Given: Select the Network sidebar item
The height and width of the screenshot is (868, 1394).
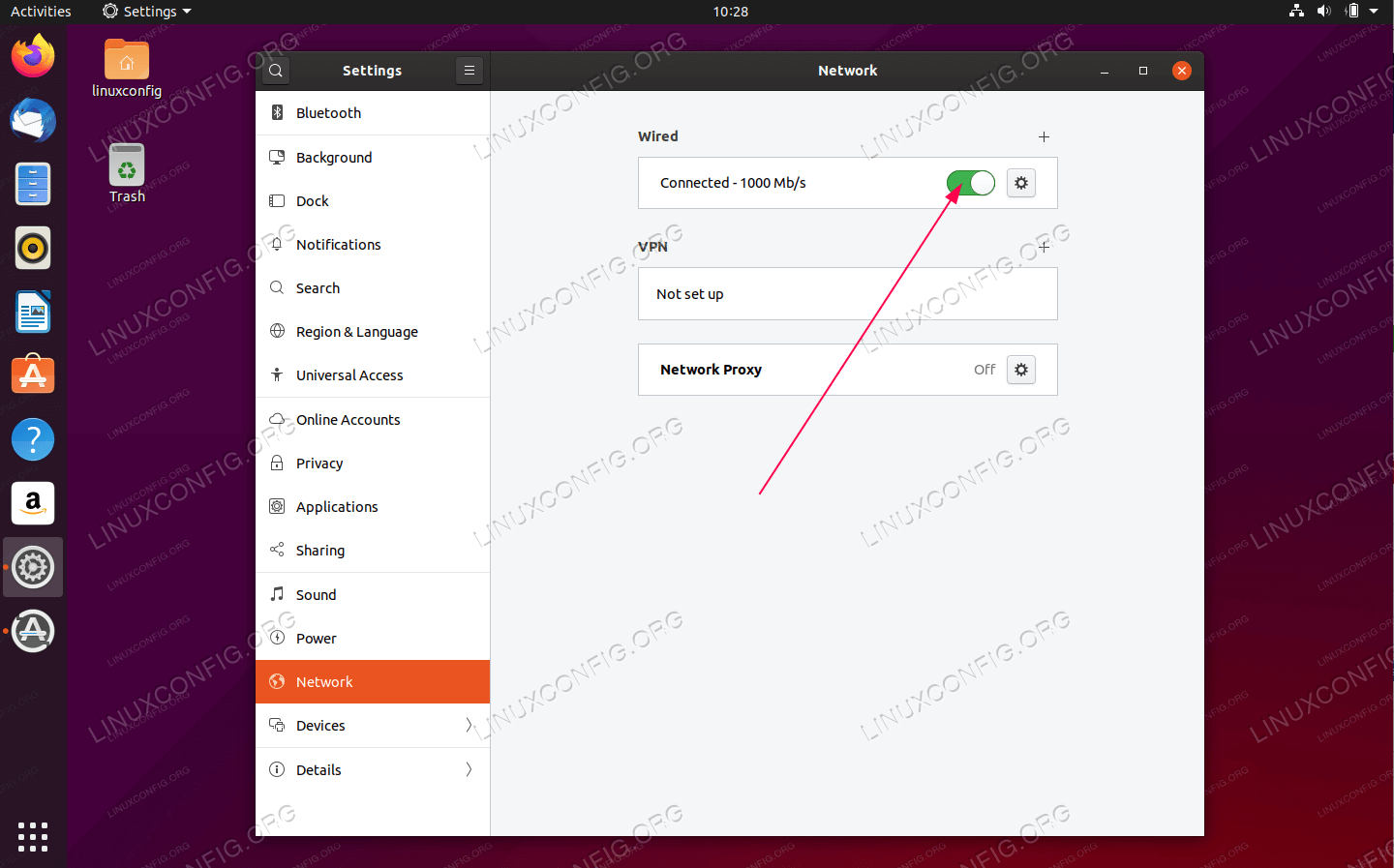Looking at the screenshot, I should click(x=373, y=681).
